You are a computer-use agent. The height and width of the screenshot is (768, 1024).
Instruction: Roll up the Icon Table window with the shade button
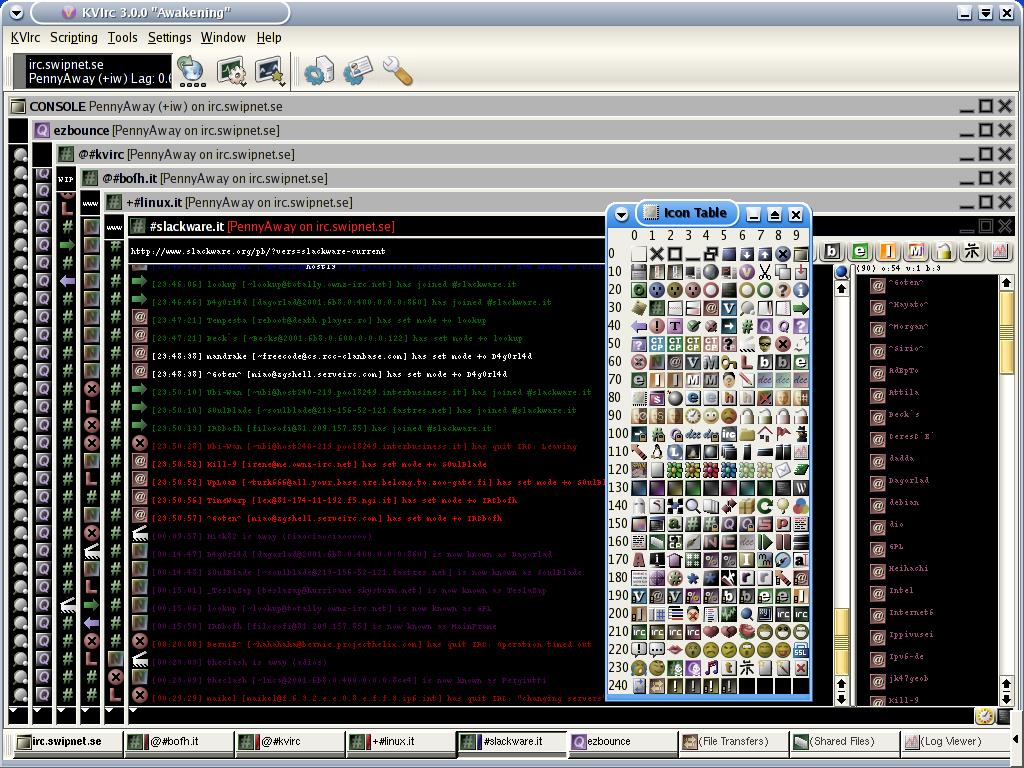click(x=775, y=214)
